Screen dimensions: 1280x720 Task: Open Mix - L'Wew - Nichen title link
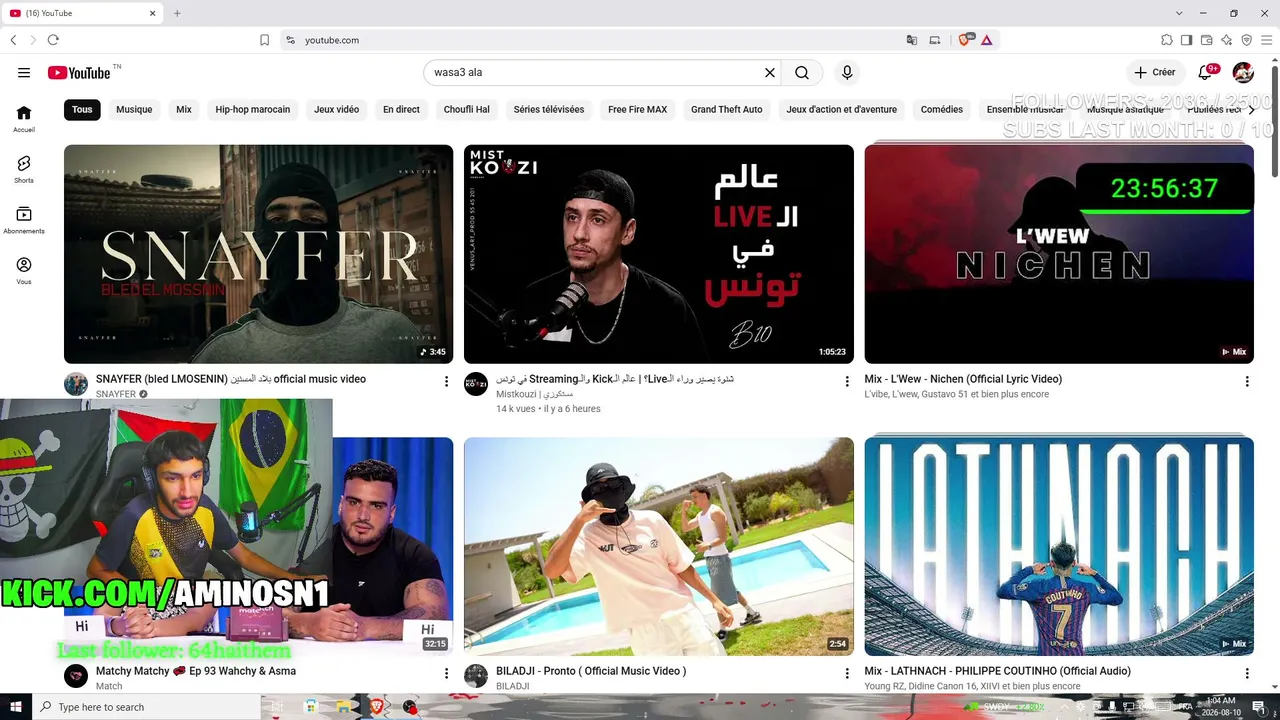click(x=963, y=379)
